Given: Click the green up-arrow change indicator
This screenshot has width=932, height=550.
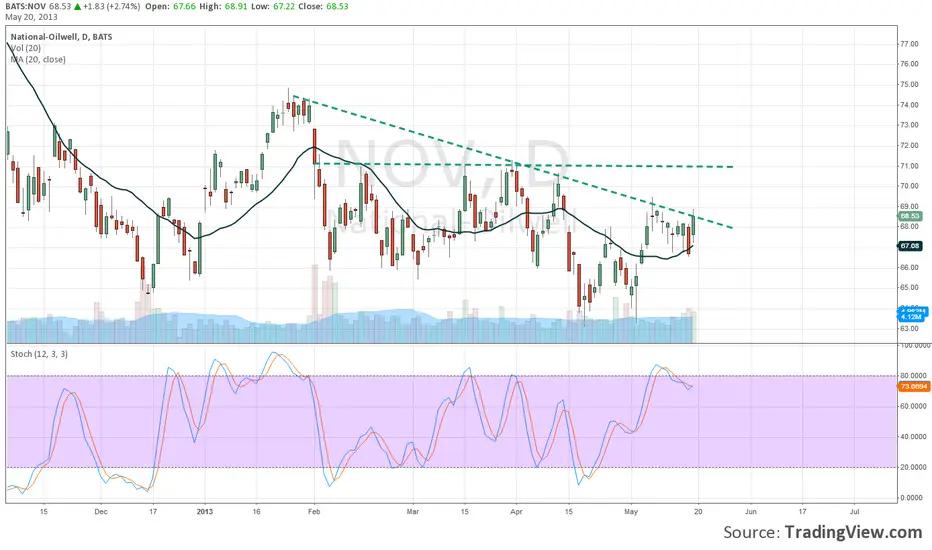Looking at the screenshot, I should (77, 7).
